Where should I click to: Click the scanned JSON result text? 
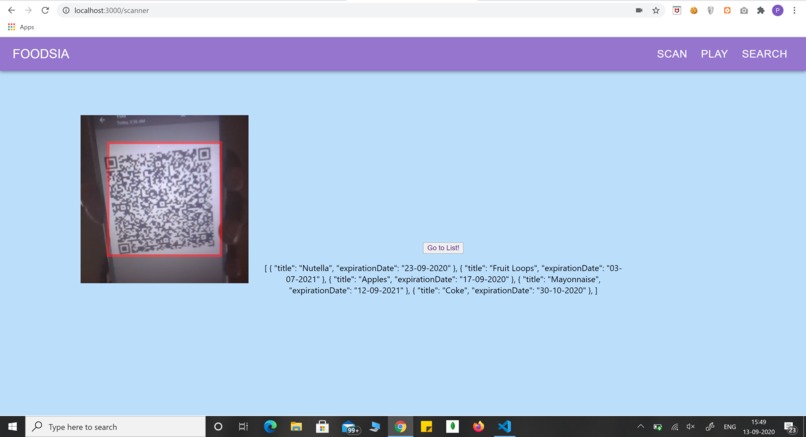pos(443,279)
